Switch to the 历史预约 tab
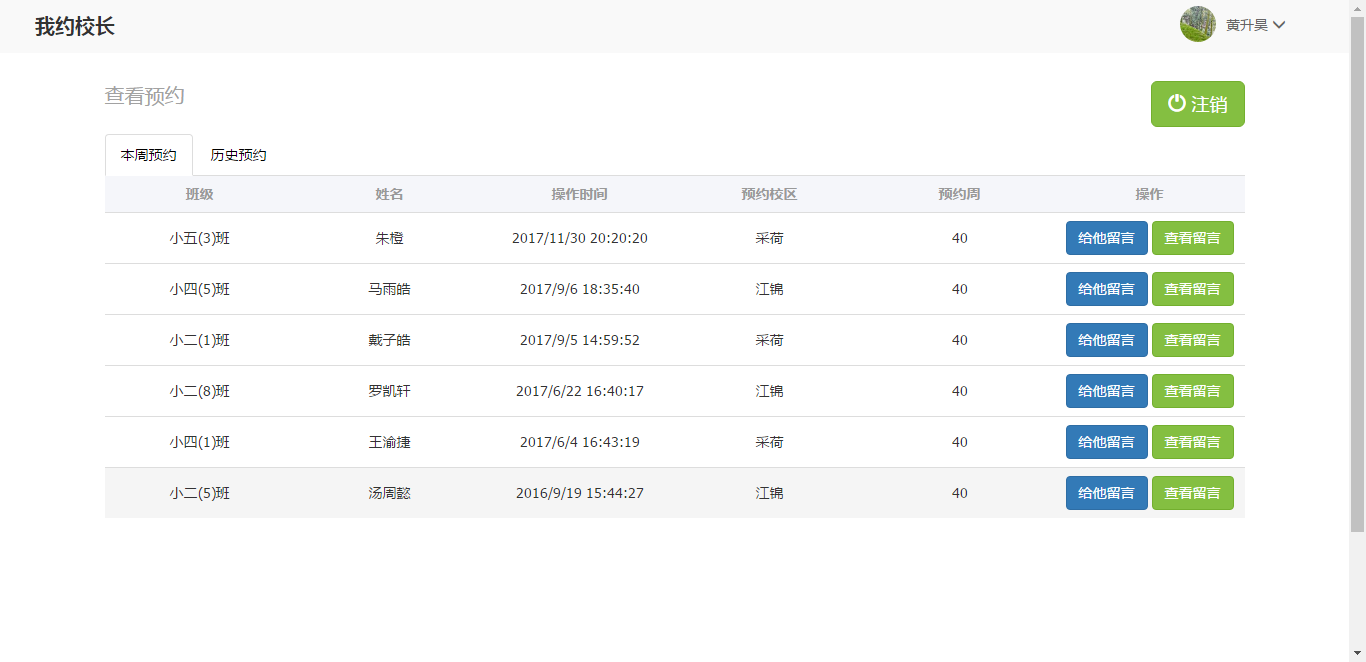Screen dimensions: 1366x662 click(238, 155)
